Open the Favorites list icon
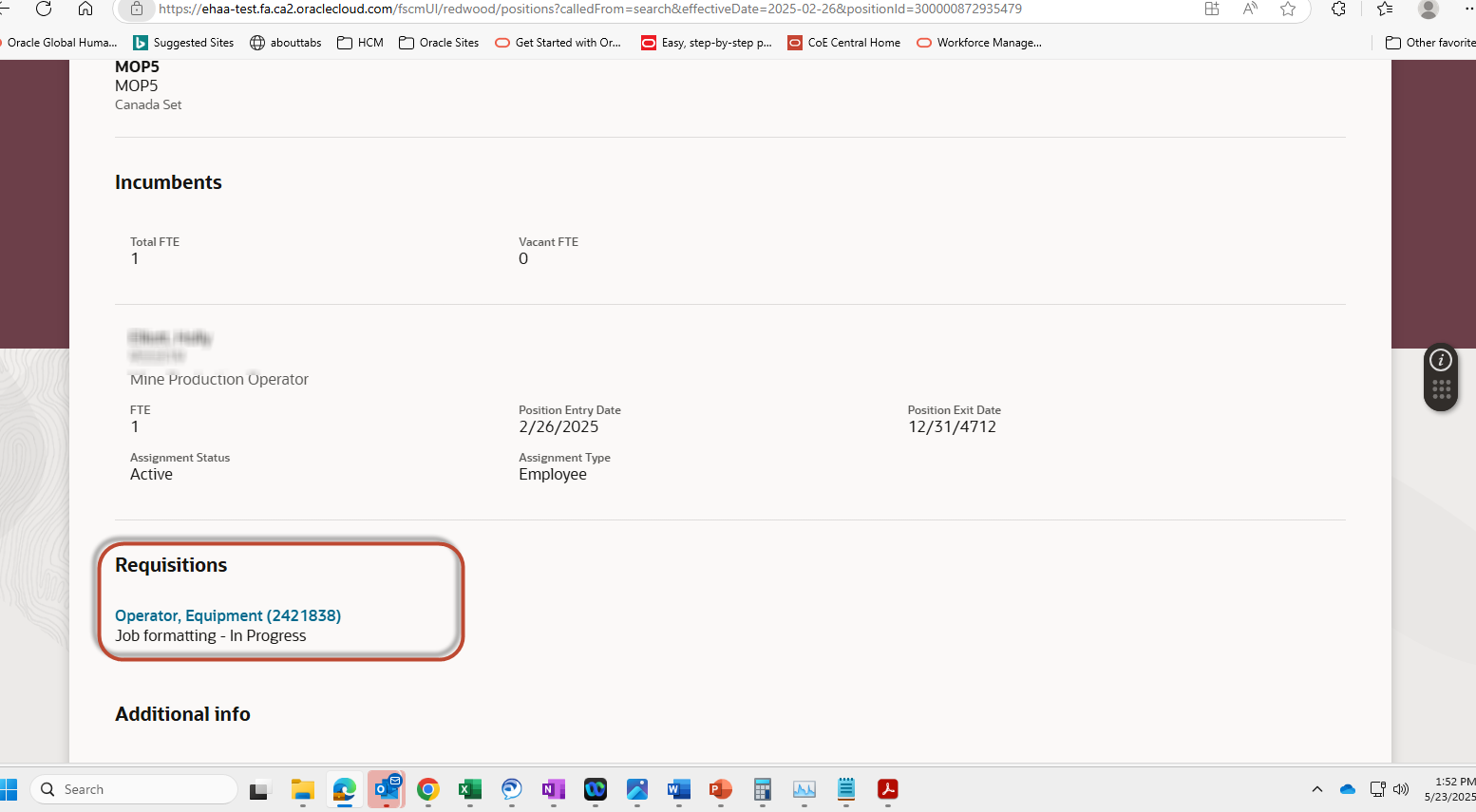The image size is (1476, 812). [x=1385, y=9]
